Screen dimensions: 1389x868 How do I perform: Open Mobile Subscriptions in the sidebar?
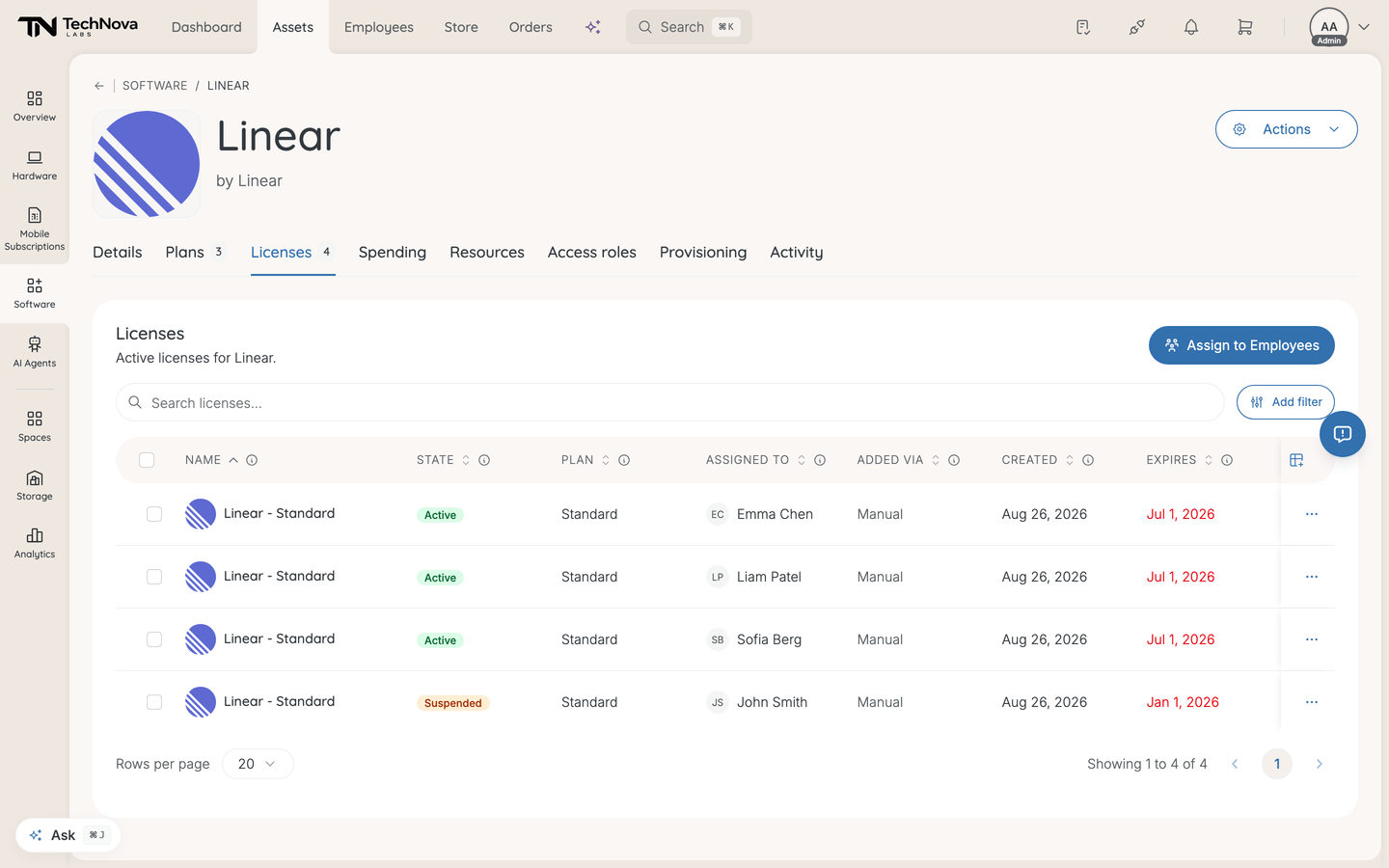pyautogui.click(x=35, y=230)
